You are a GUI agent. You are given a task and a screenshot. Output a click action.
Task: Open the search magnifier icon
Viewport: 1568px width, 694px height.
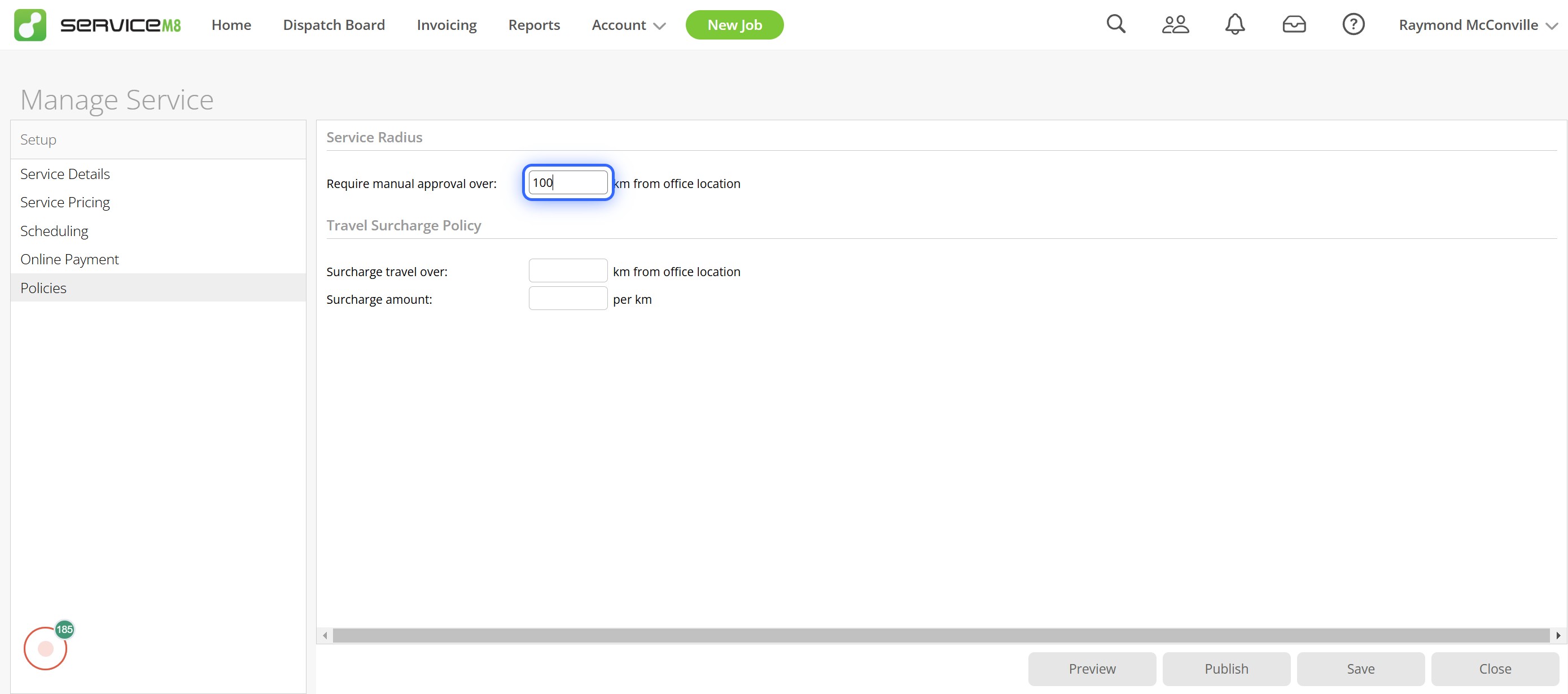click(1116, 24)
